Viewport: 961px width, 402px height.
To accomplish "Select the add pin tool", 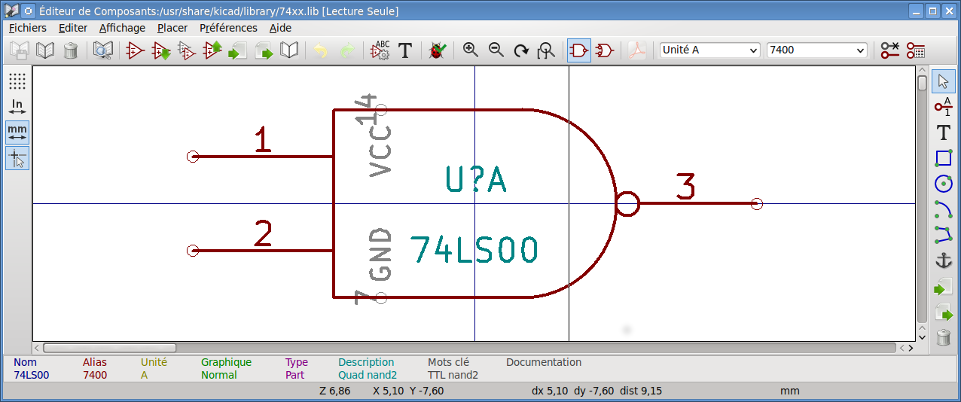I will [x=944, y=107].
